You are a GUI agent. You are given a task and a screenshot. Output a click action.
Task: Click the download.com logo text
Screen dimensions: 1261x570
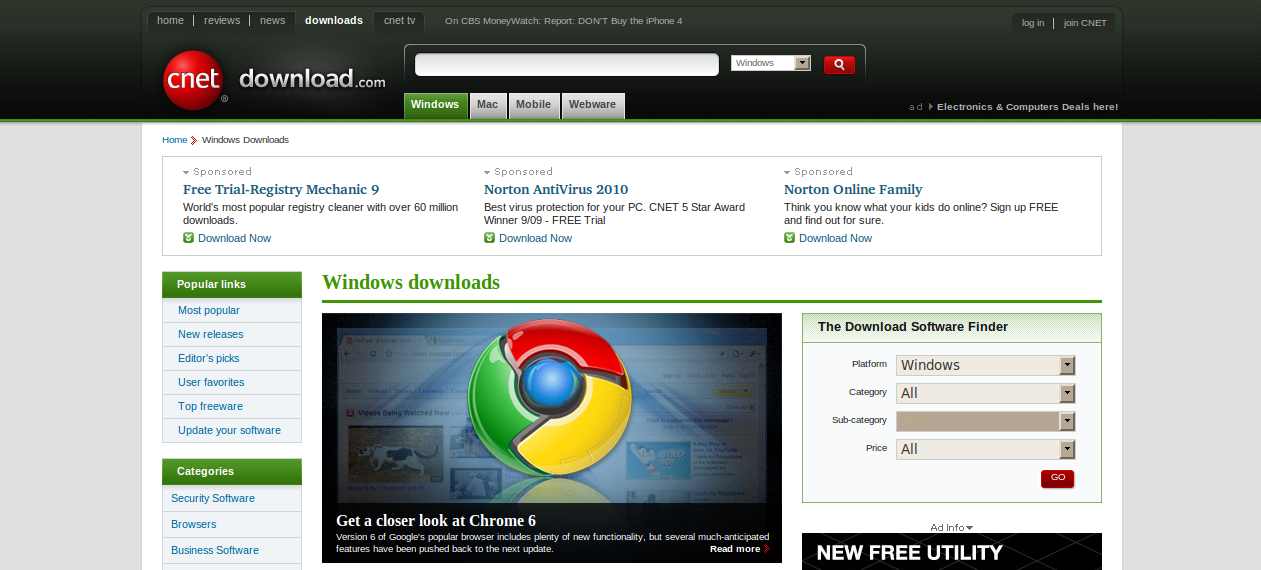312,80
